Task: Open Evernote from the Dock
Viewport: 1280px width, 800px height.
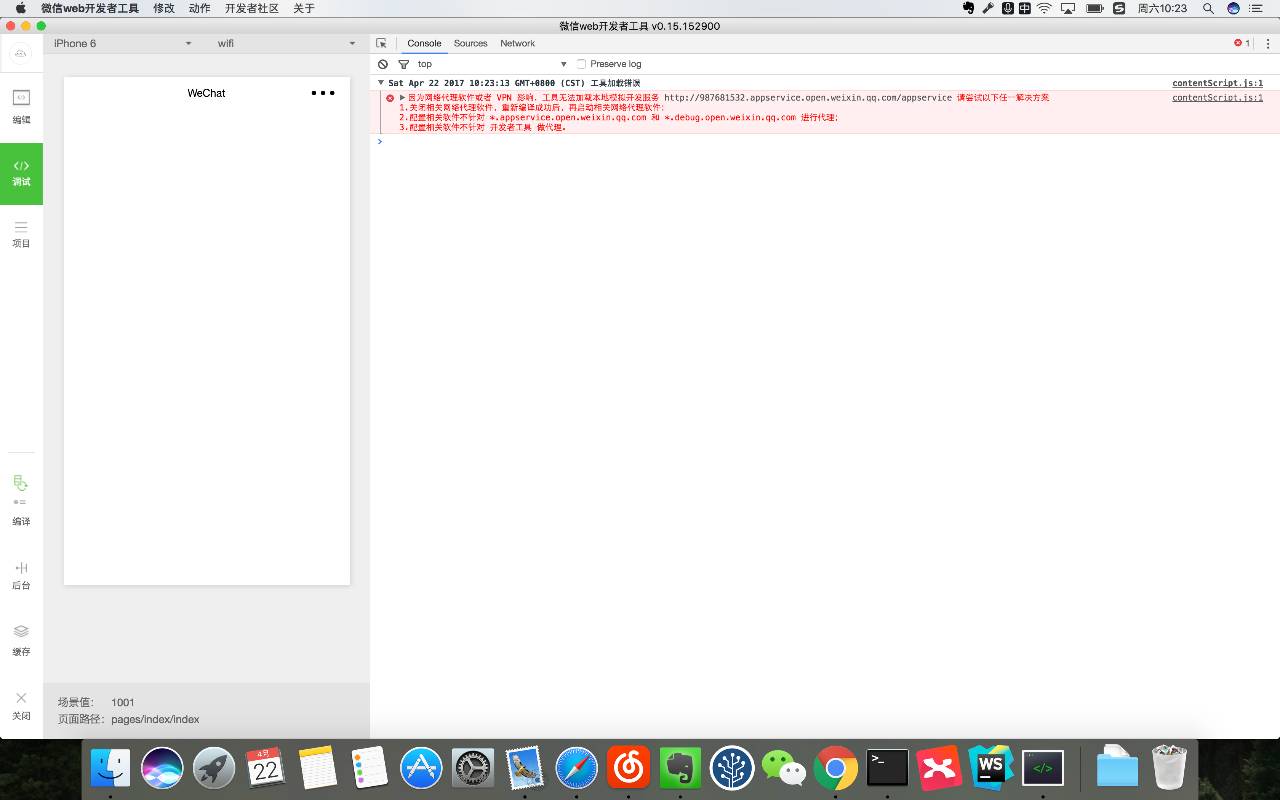Action: click(x=681, y=768)
